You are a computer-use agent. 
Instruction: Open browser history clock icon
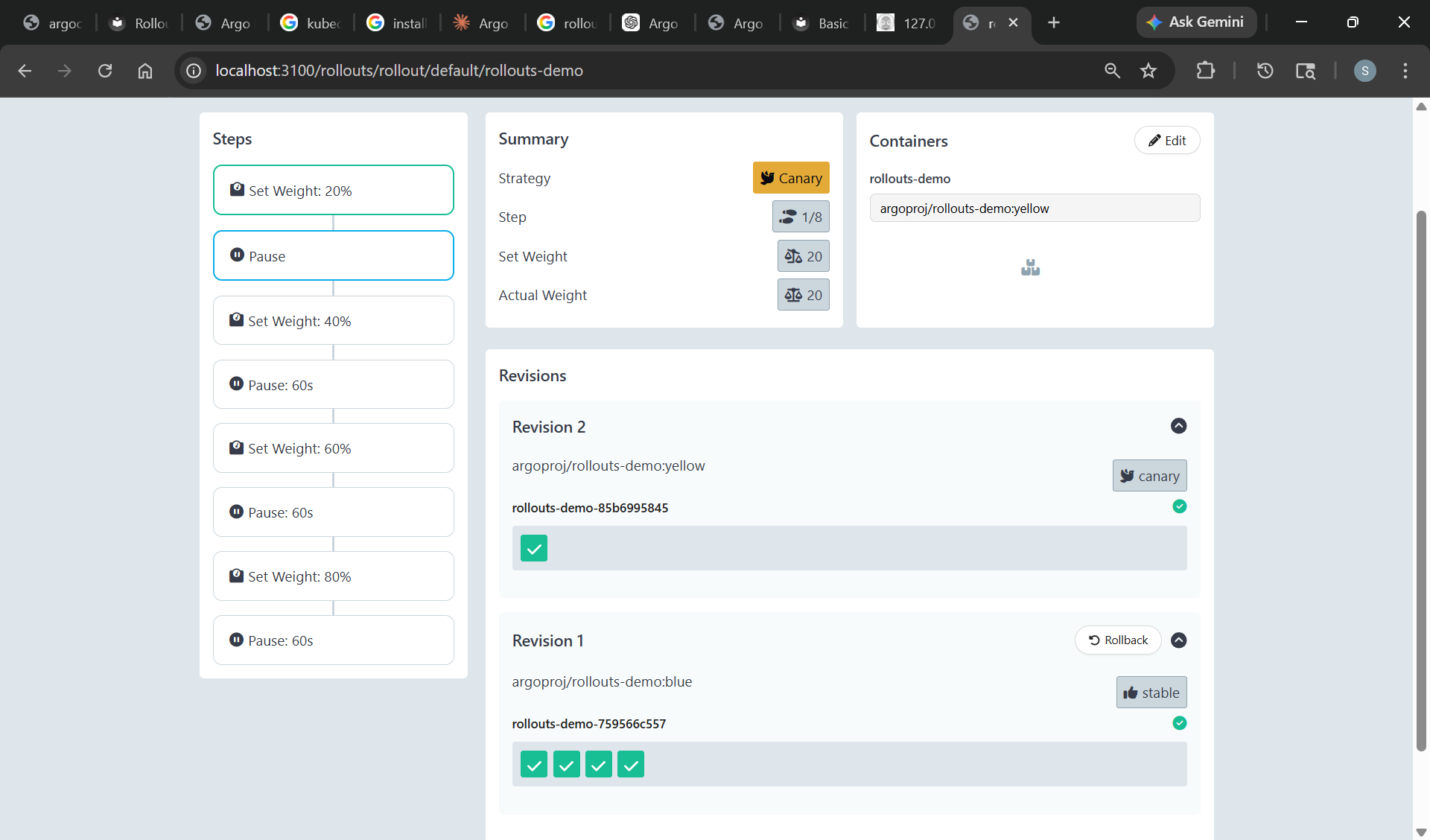pos(1265,71)
